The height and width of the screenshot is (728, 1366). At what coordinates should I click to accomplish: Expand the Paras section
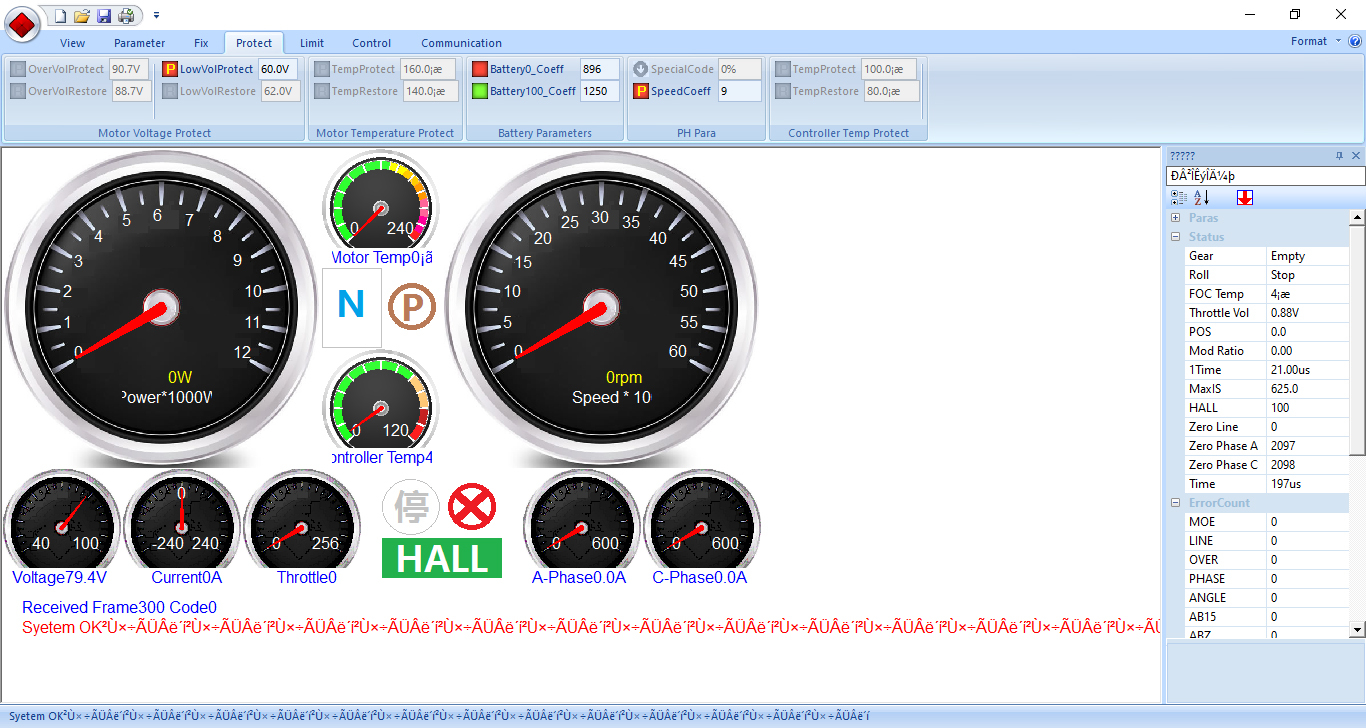[1176, 218]
